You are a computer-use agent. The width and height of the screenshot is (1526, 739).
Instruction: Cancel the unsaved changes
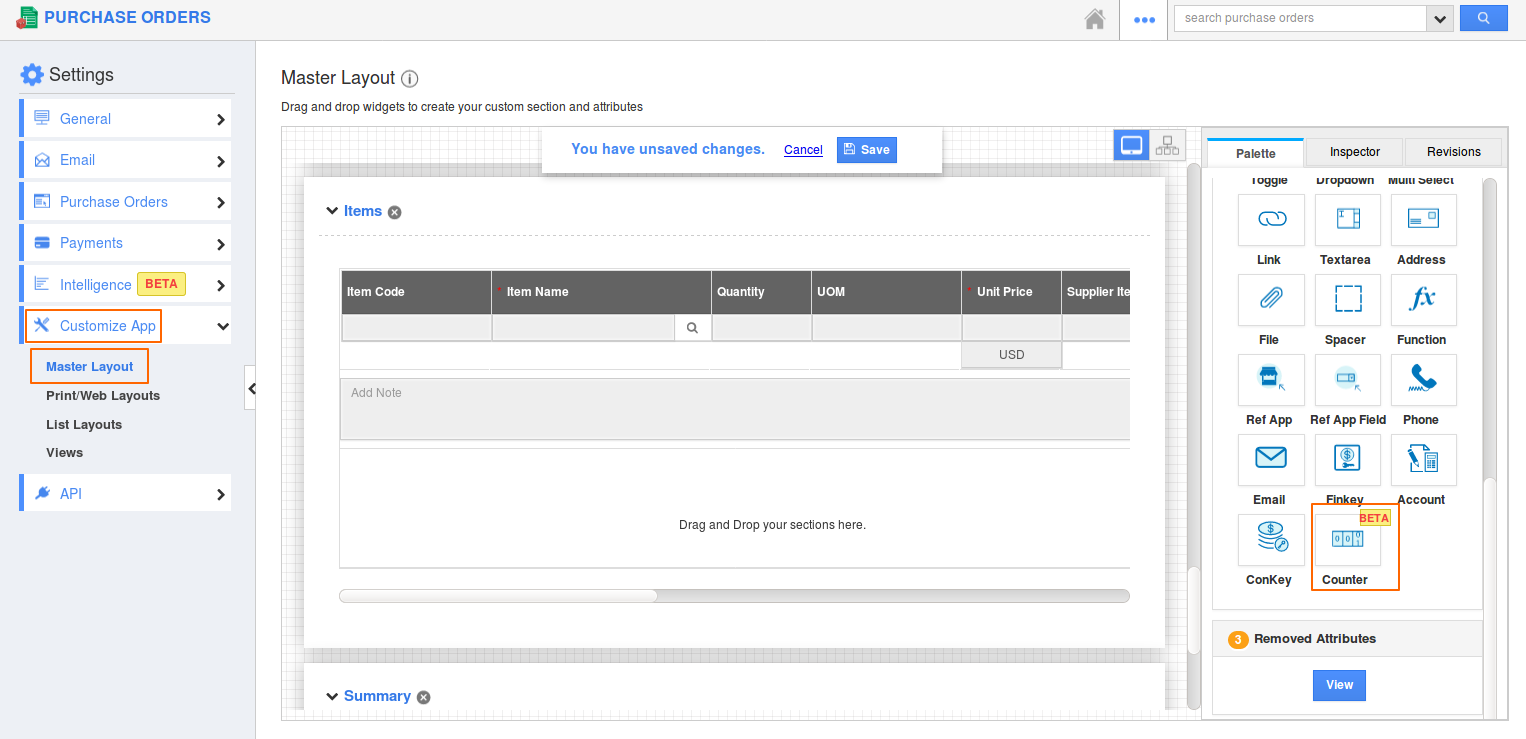pos(803,150)
